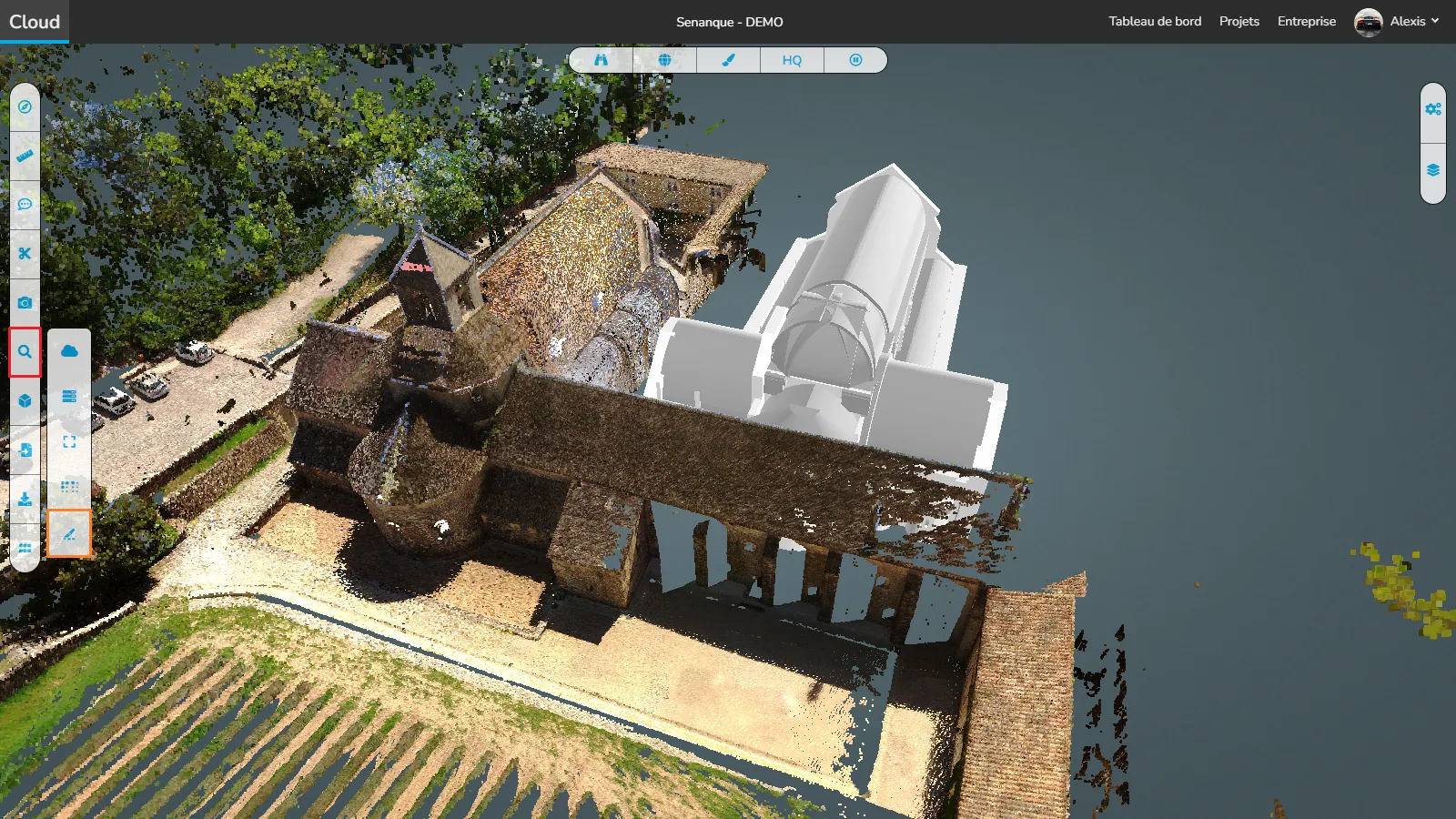
Task: Select the ruler measurement tool
Action: [x=25, y=156]
